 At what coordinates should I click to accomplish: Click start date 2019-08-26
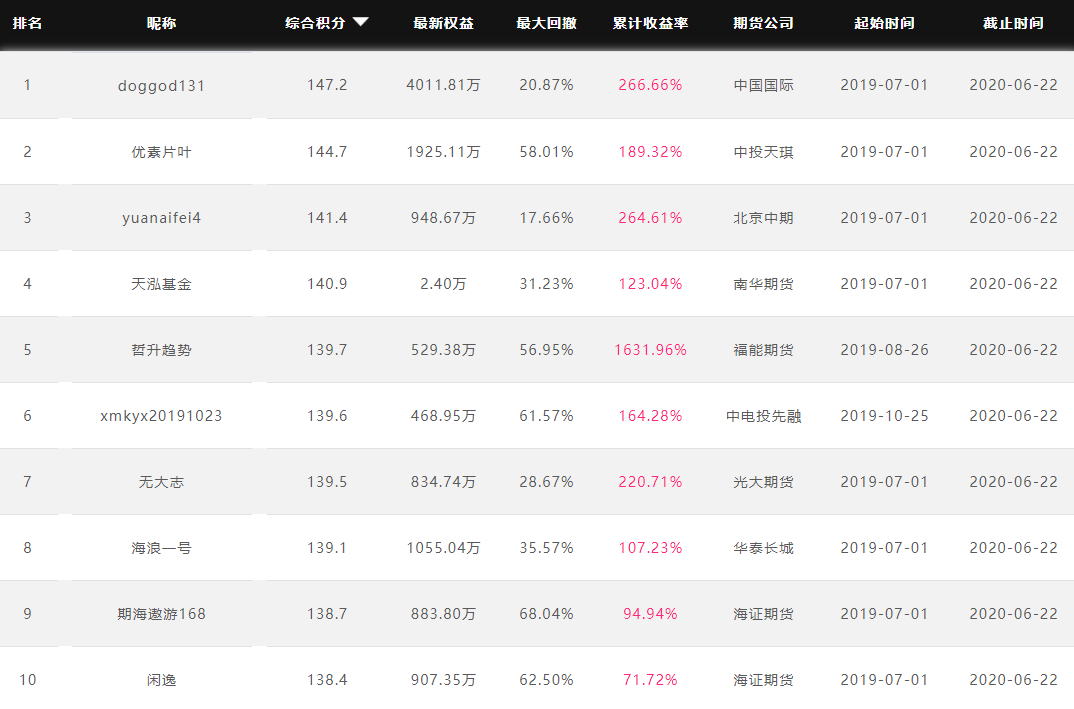(884, 349)
